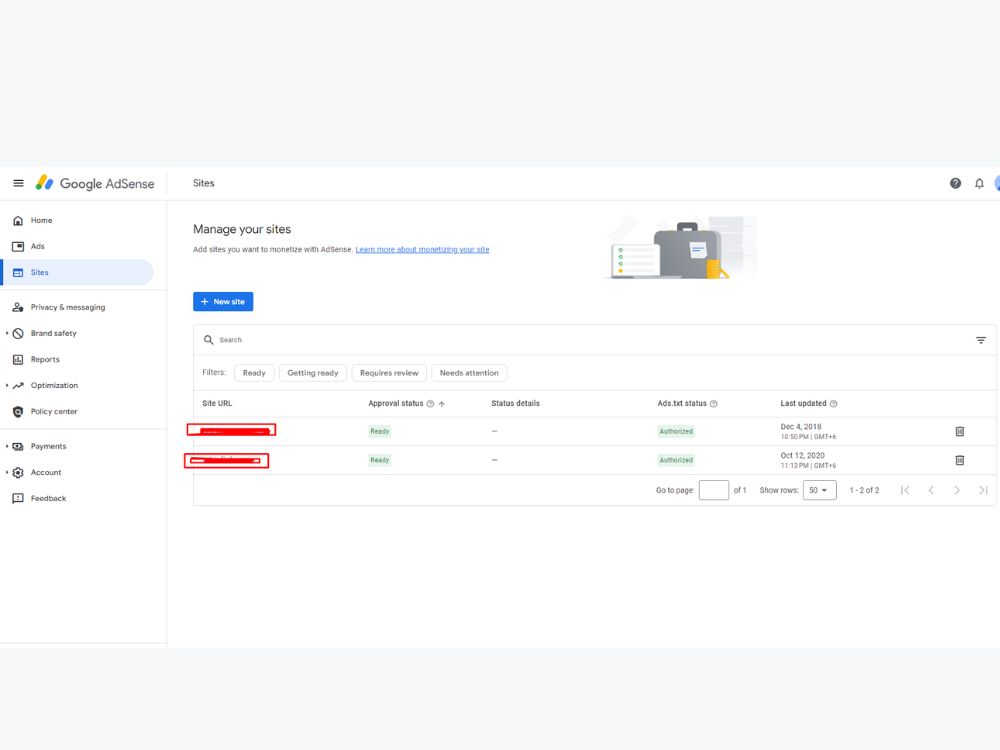This screenshot has width=1000, height=750.
Task: Click the Feedback icon
Action: click(x=18, y=499)
